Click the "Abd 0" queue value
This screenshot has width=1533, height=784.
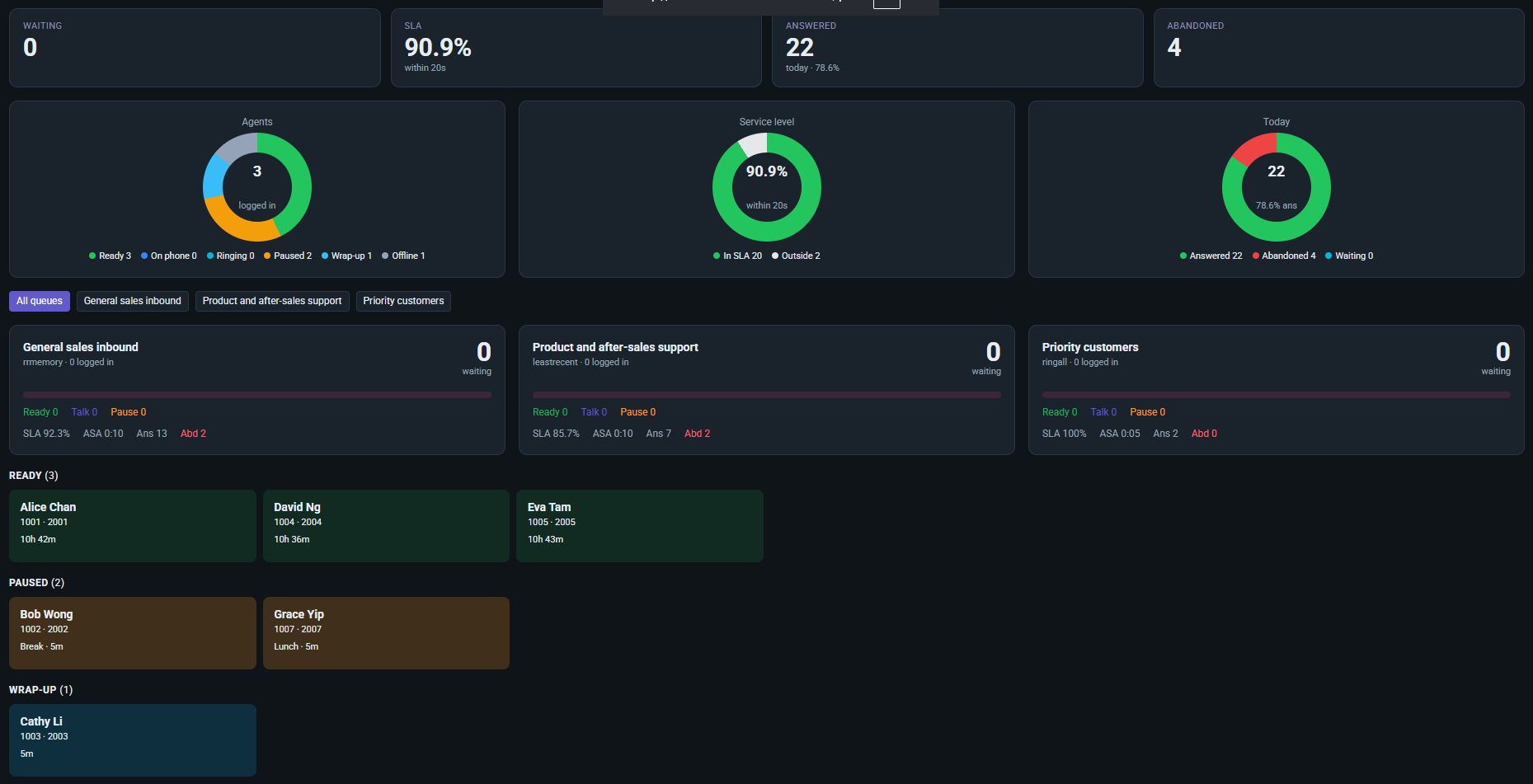pos(1204,434)
